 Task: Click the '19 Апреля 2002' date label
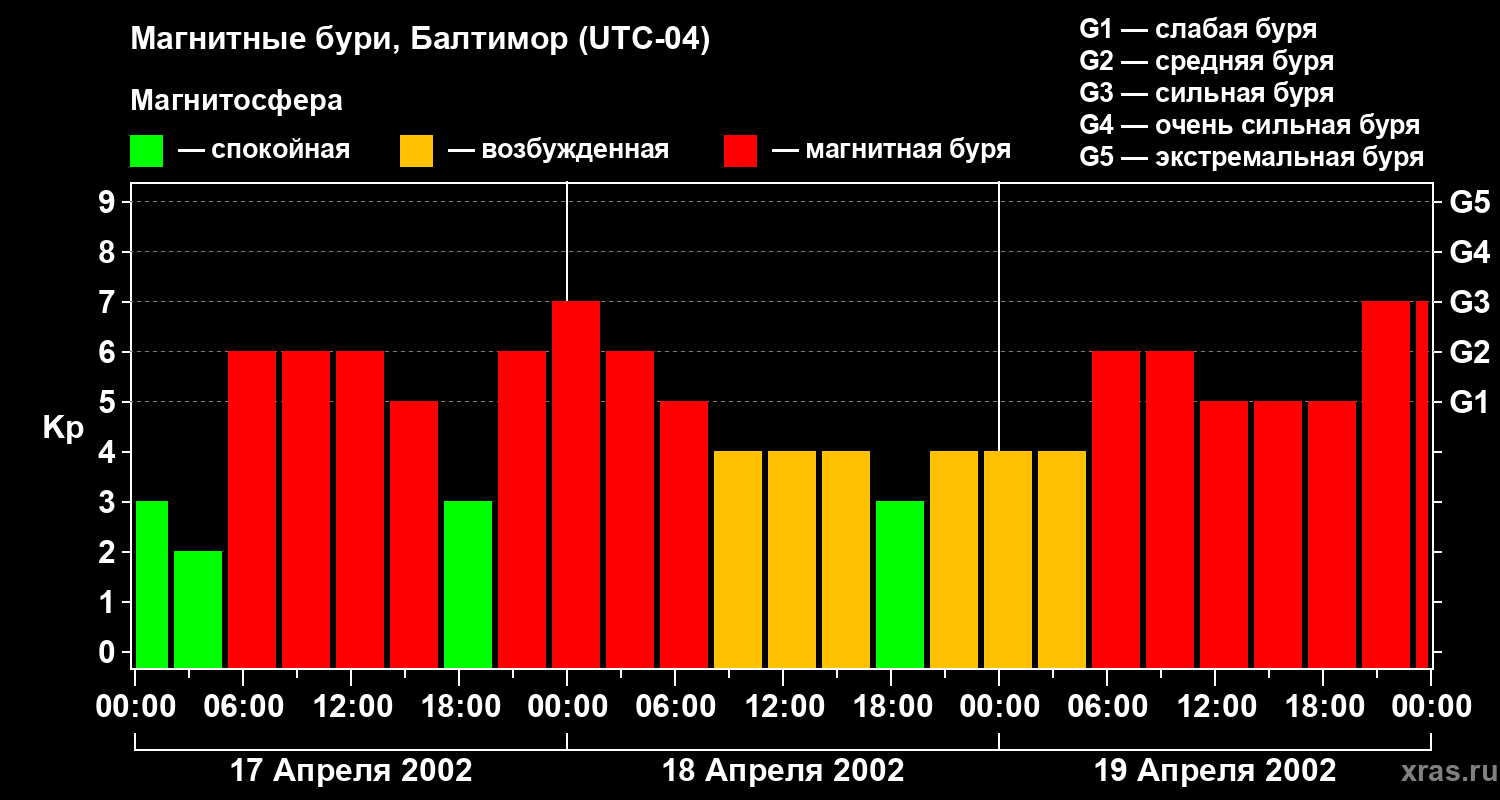[1215, 771]
